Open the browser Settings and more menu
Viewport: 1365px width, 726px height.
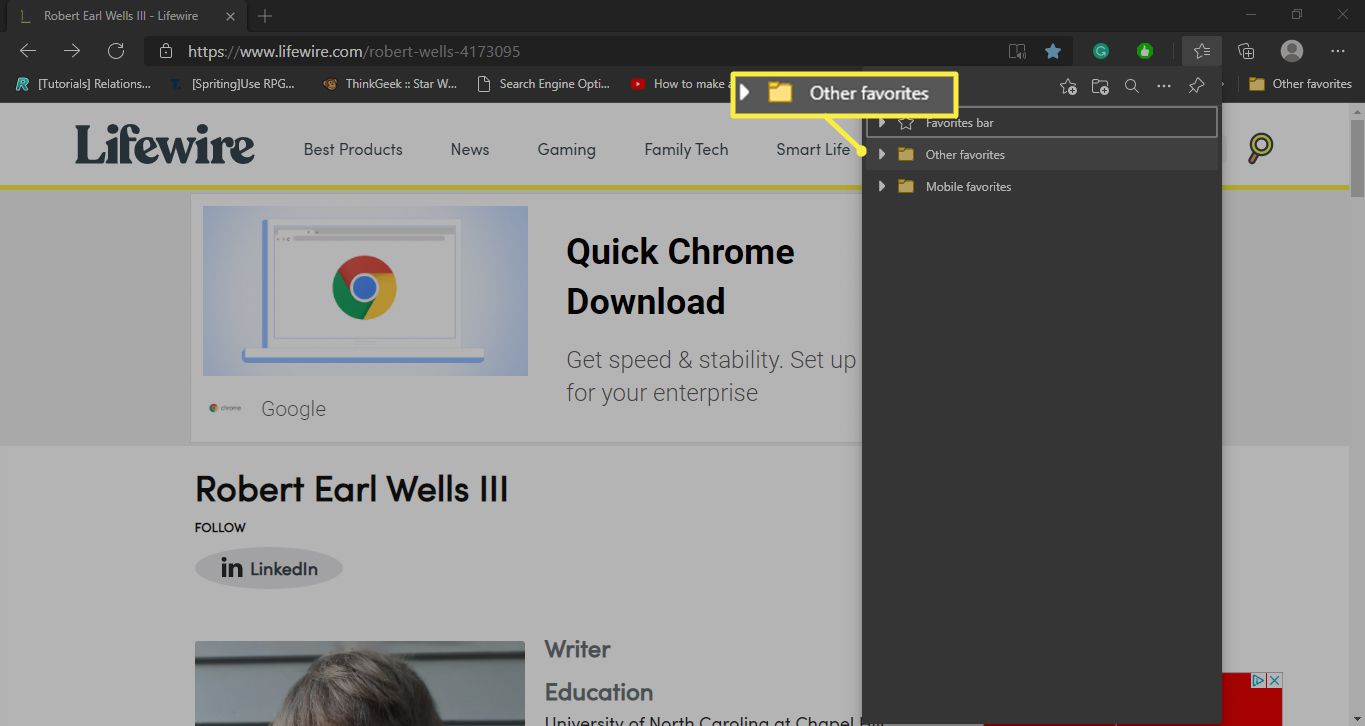[1338, 51]
